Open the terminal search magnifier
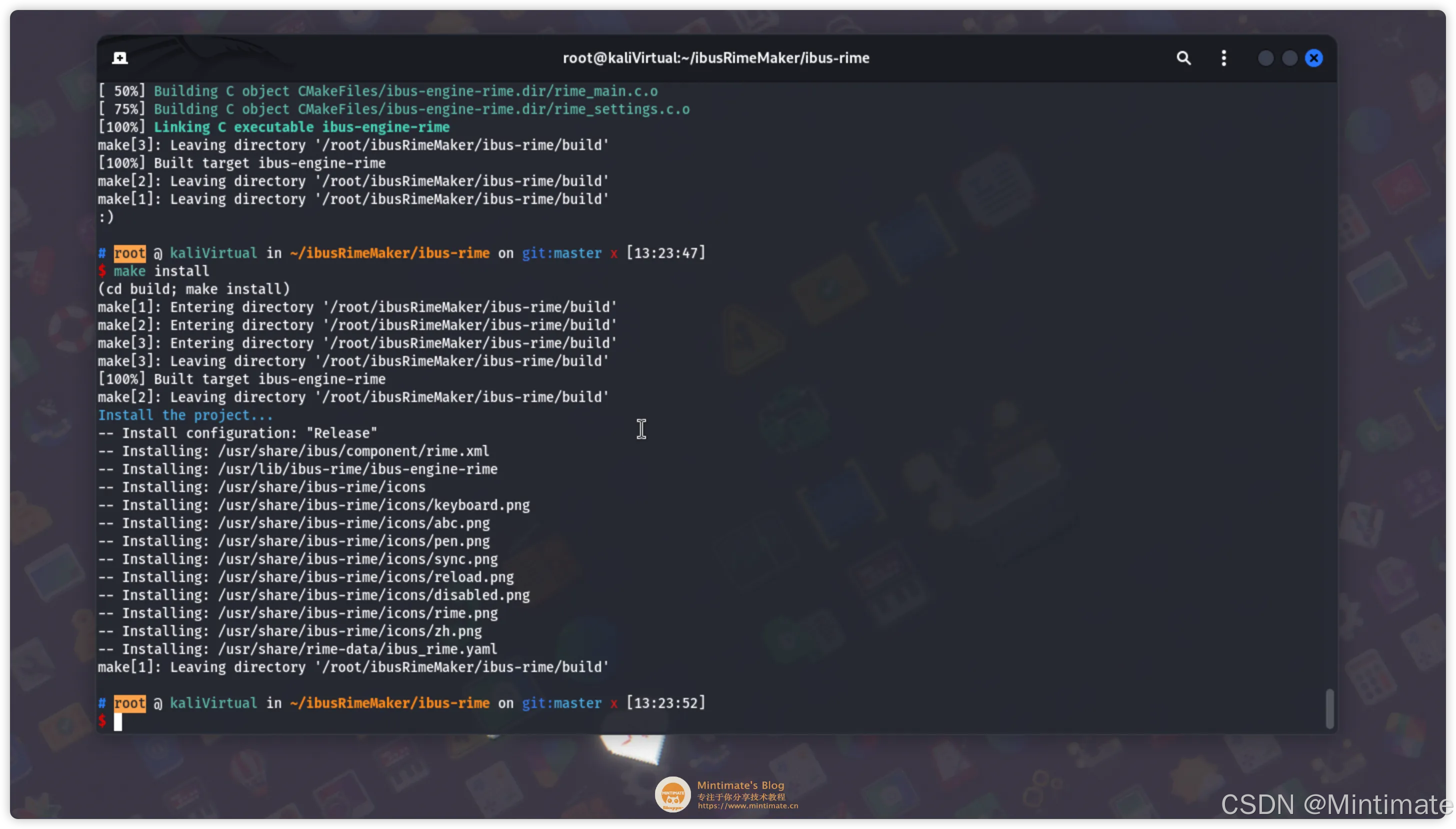This screenshot has height=829, width=1456. [1183, 58]
